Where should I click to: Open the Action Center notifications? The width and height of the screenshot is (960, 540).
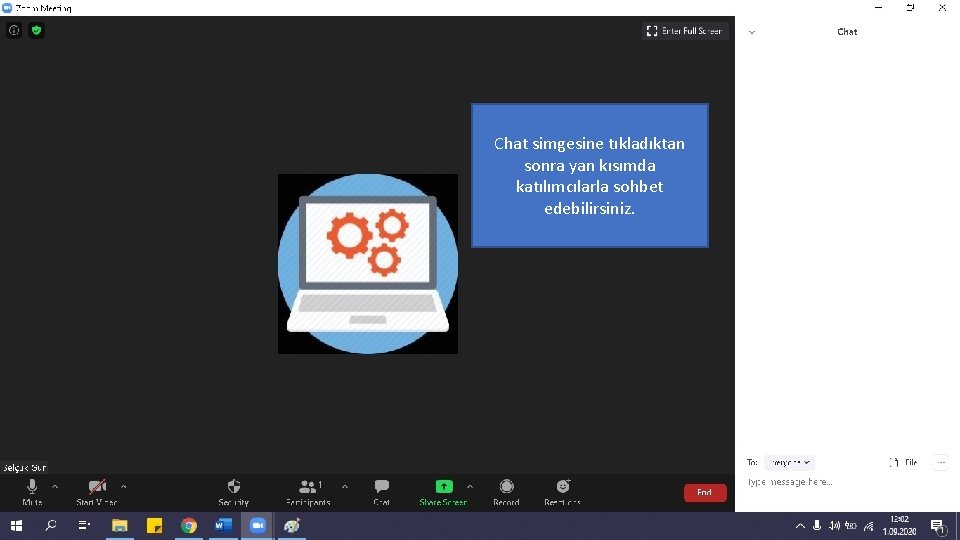(x=938, y=526)
